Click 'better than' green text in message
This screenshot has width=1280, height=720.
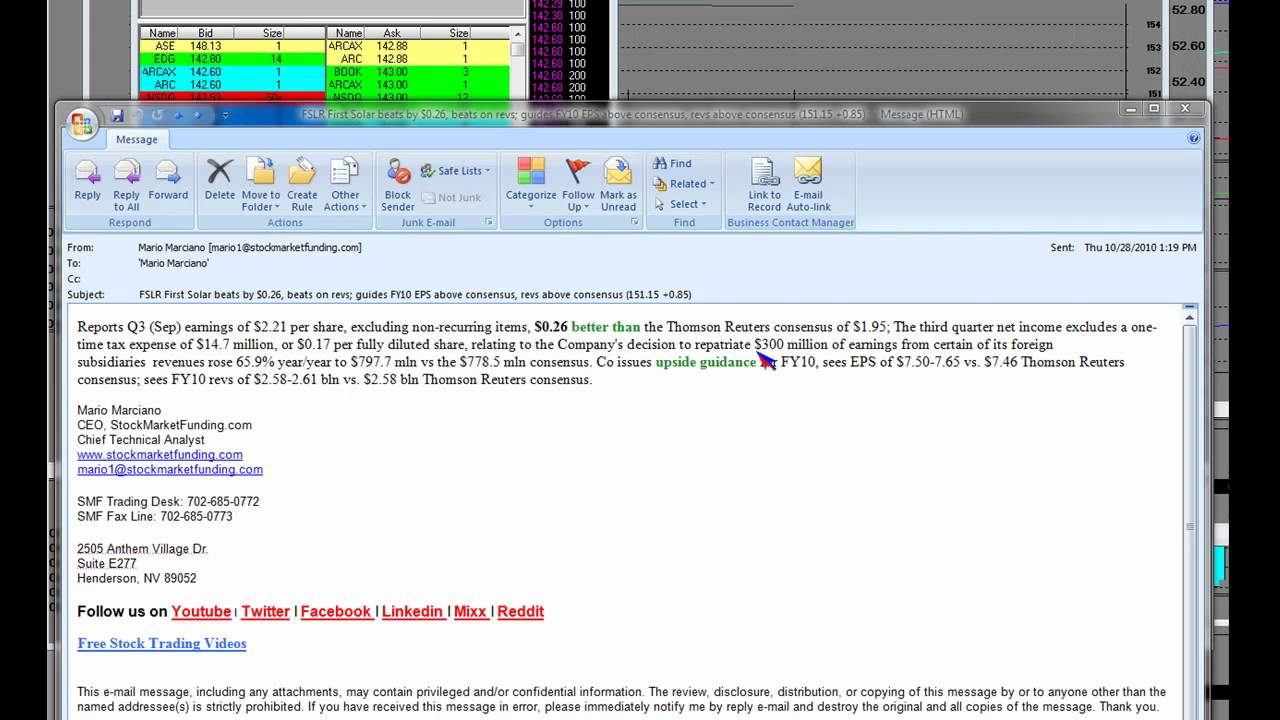point(606,327)
